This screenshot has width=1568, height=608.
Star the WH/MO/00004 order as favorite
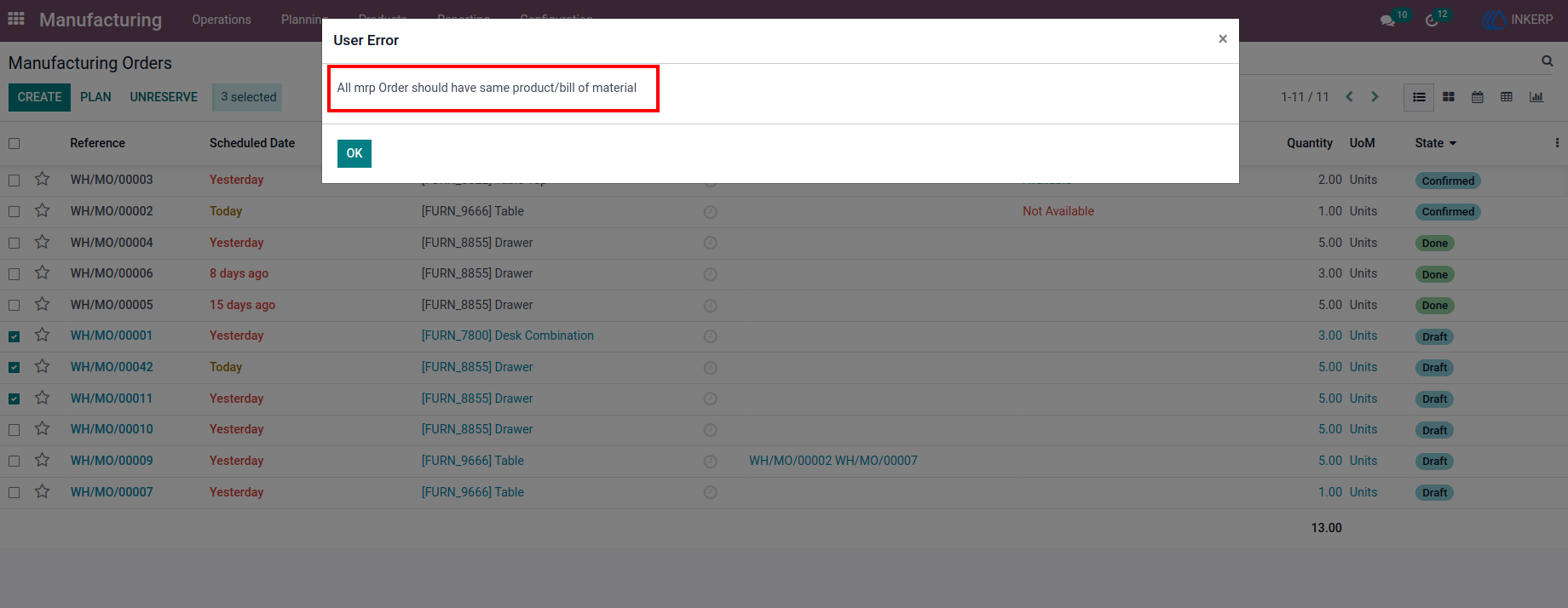42,242
